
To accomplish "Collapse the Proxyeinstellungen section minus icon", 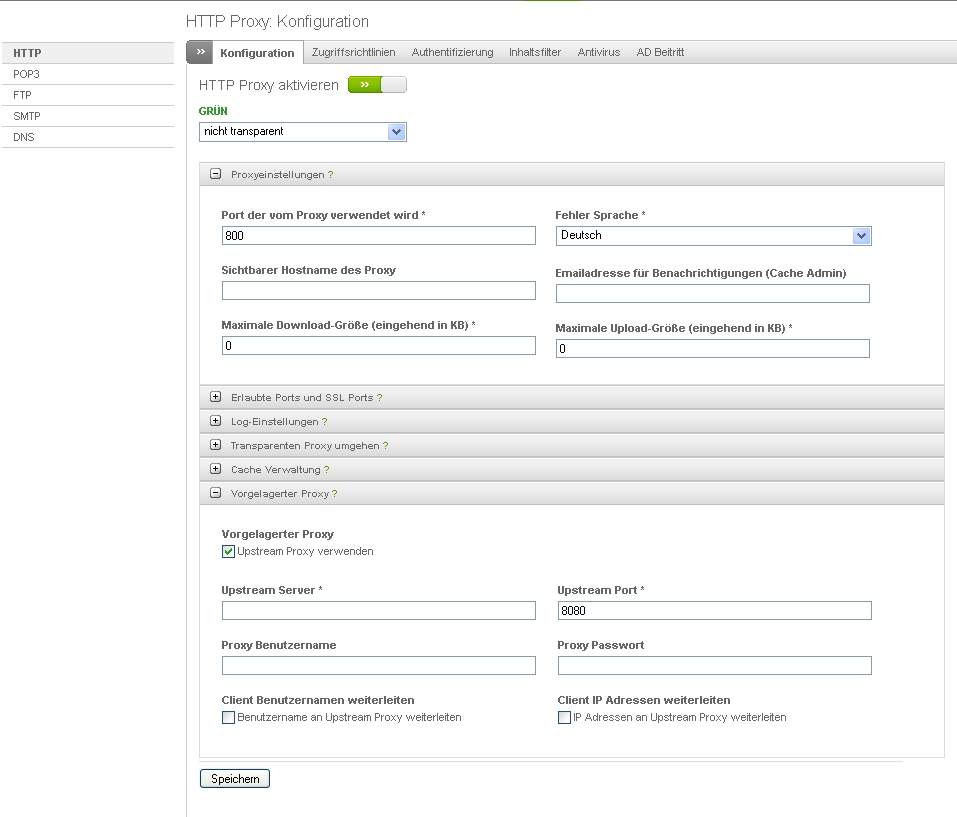I will (x=215, y=174).
